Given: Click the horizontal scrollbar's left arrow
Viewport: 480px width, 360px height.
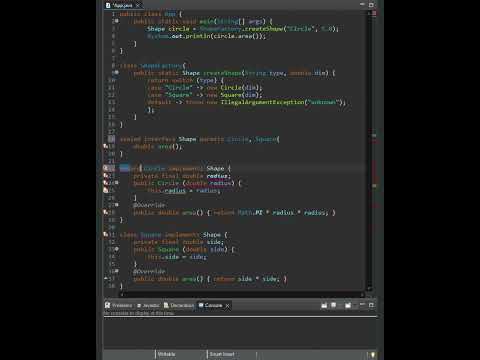Looking at the screenshot, I should 122,295.
